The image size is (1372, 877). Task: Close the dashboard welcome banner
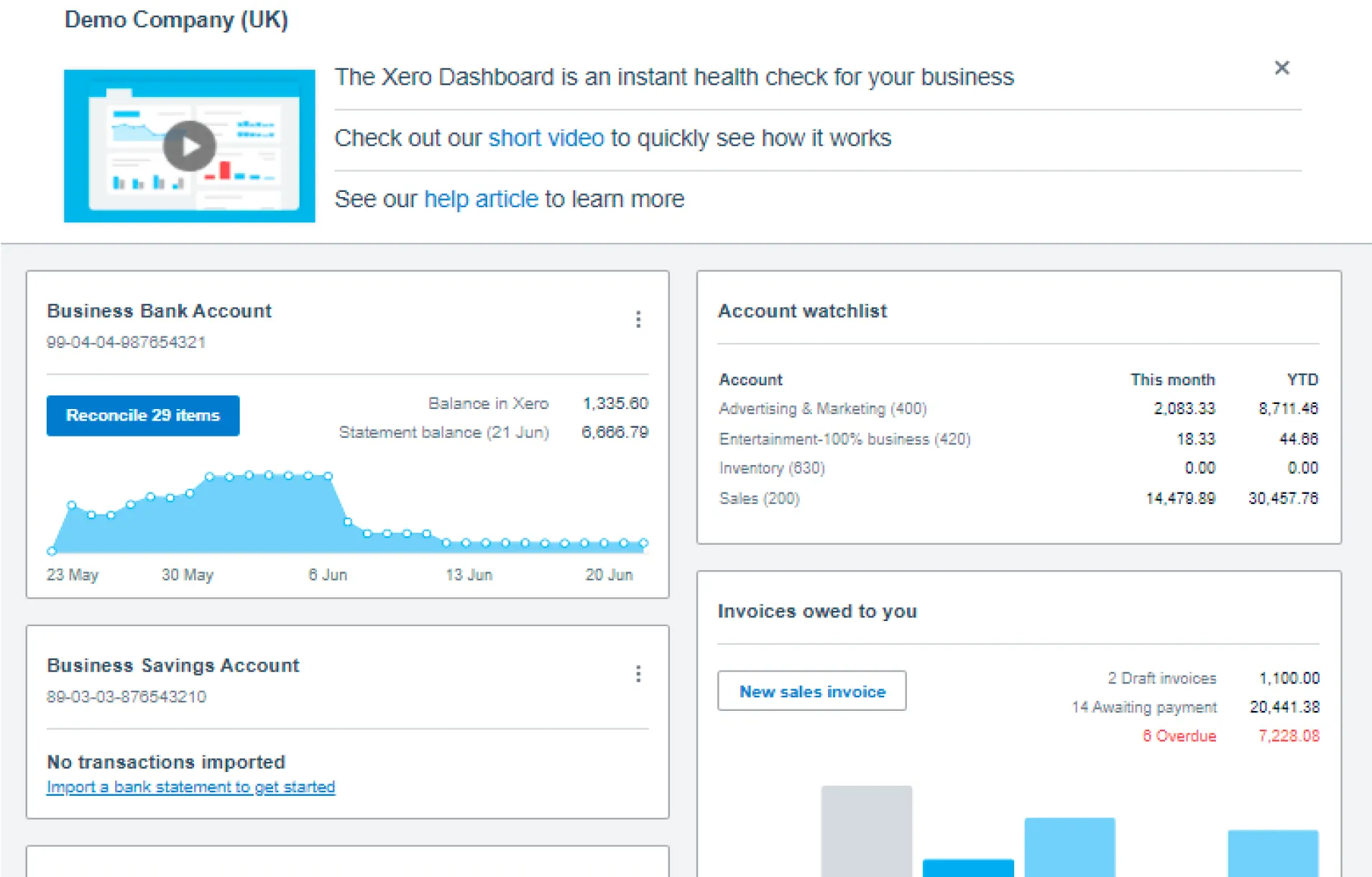point(1281,68)
